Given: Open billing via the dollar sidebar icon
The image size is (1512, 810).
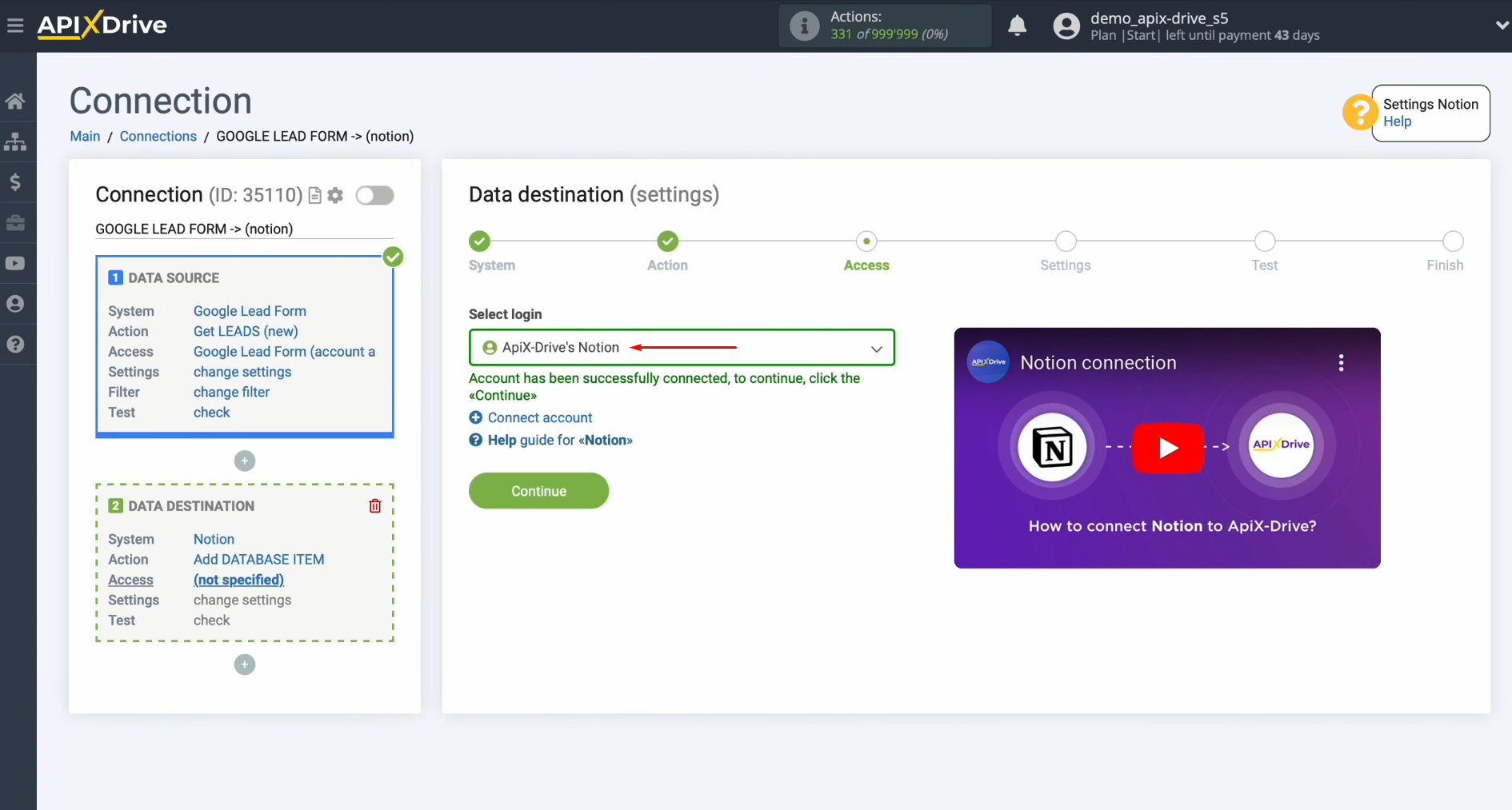Looking at the screenshot, I should [16, 182].
